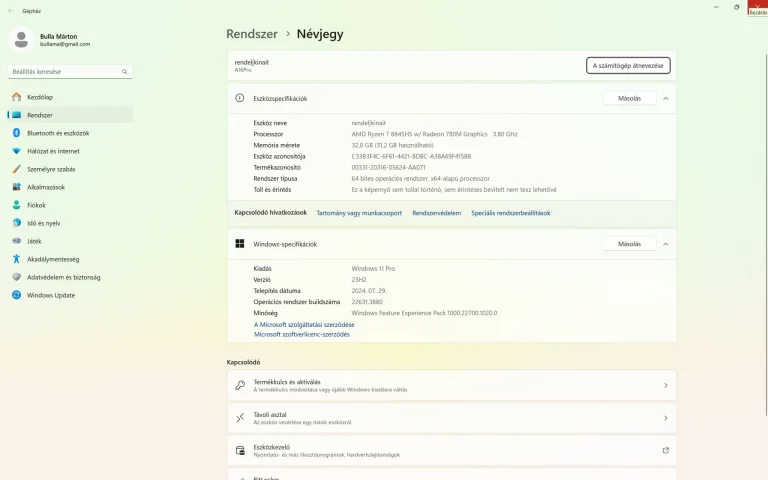The height and width of the screenshot is (480, 768).
Task: Click A számítógép átnevezése button
Action: pos(628,66)
